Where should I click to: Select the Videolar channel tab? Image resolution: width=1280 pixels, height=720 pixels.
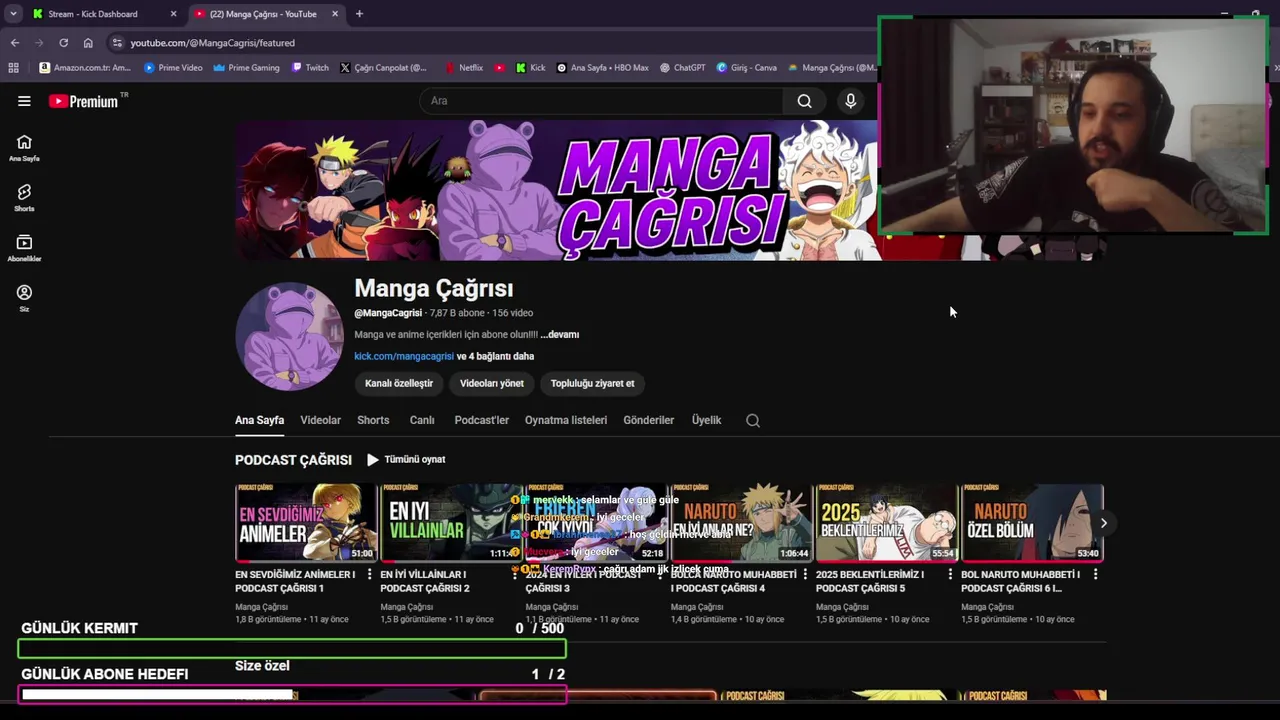click(x=321, y=420)
